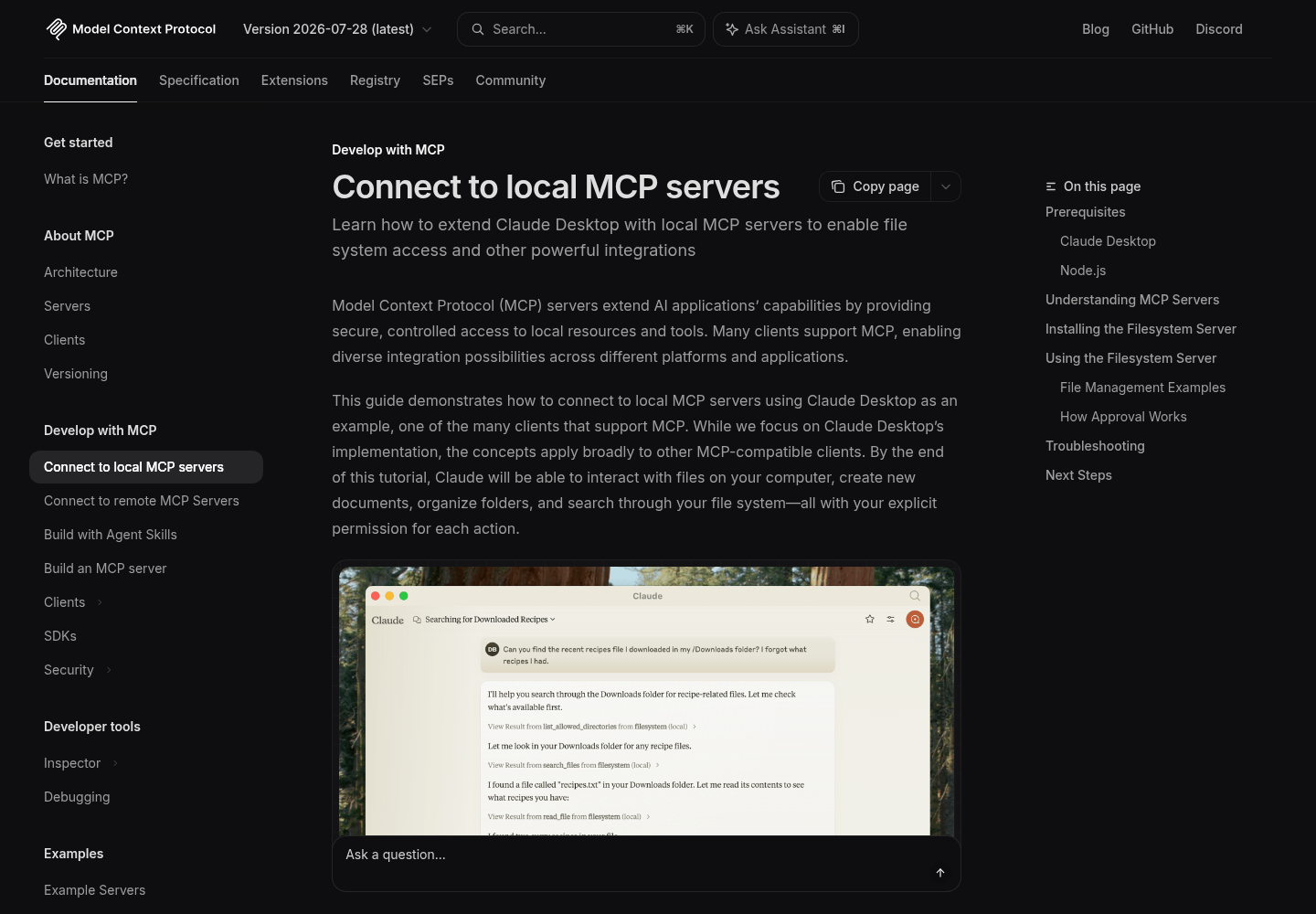Switch to the Extensions tab

click(x=294, y=80)
